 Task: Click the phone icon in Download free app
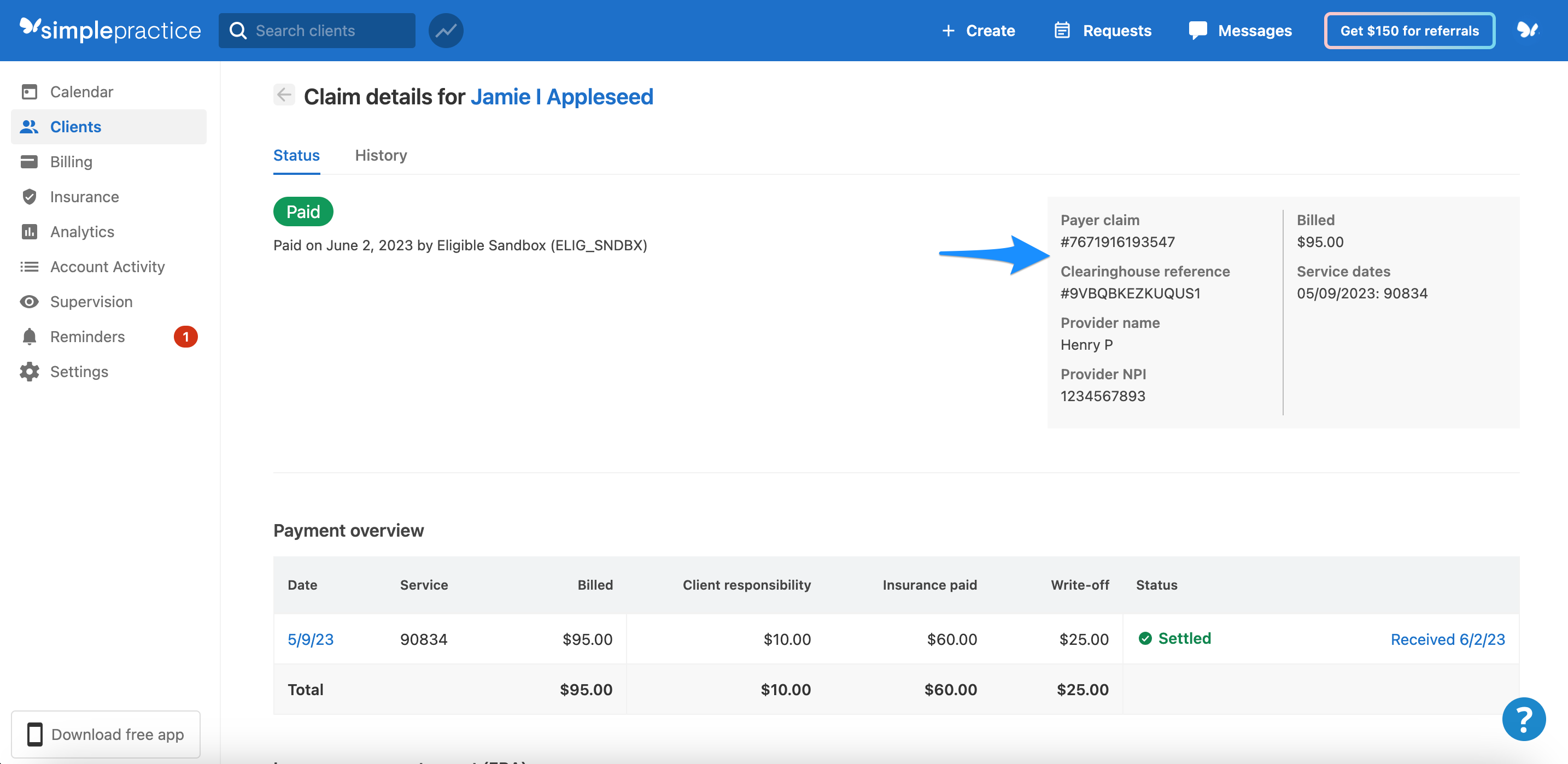[x=34, y=734]
